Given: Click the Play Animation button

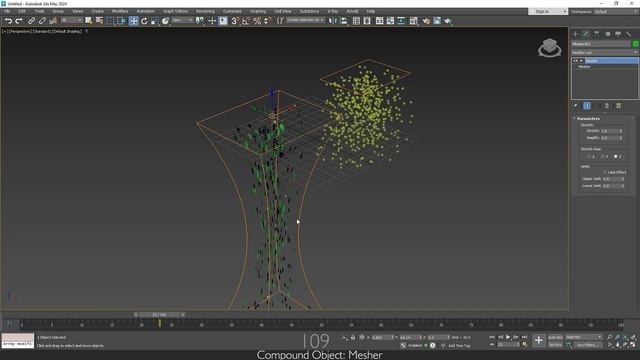Looking at the screenshot, I should pyautogui.click(x=508, y=337).
